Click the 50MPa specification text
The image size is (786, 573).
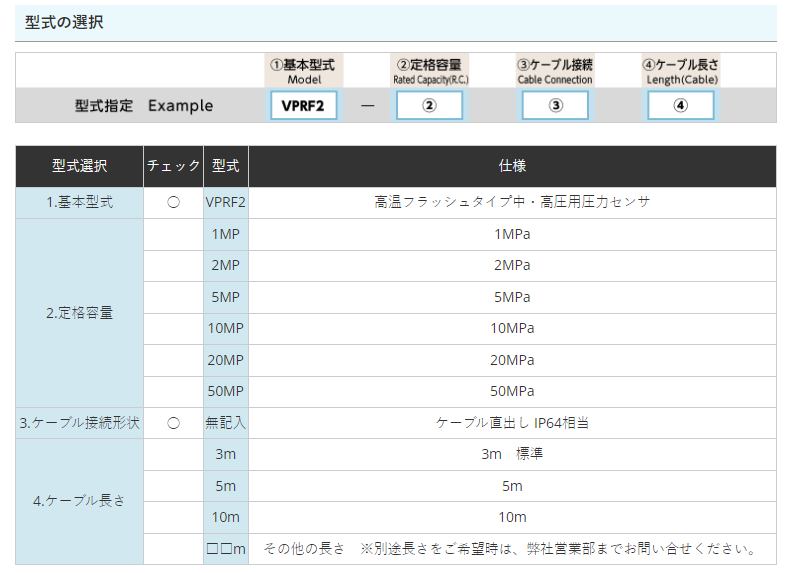point(512,392)
